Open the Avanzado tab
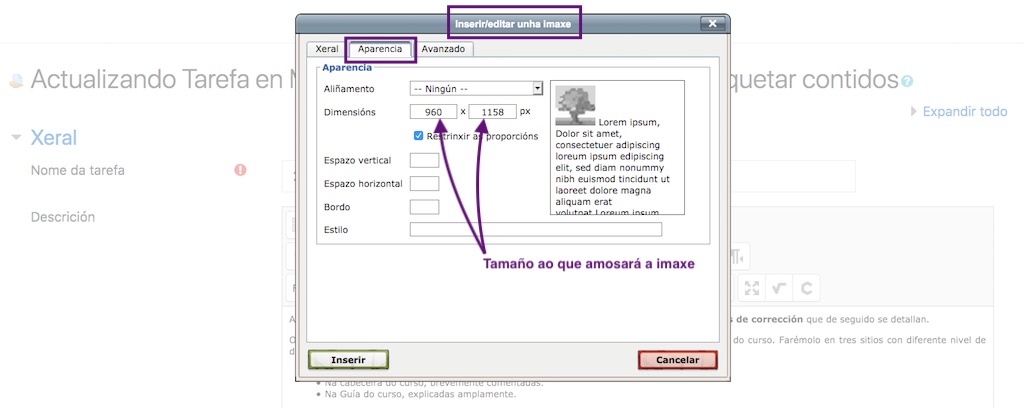This screenshot has width=1024, height=408. (x=443, y=49)
